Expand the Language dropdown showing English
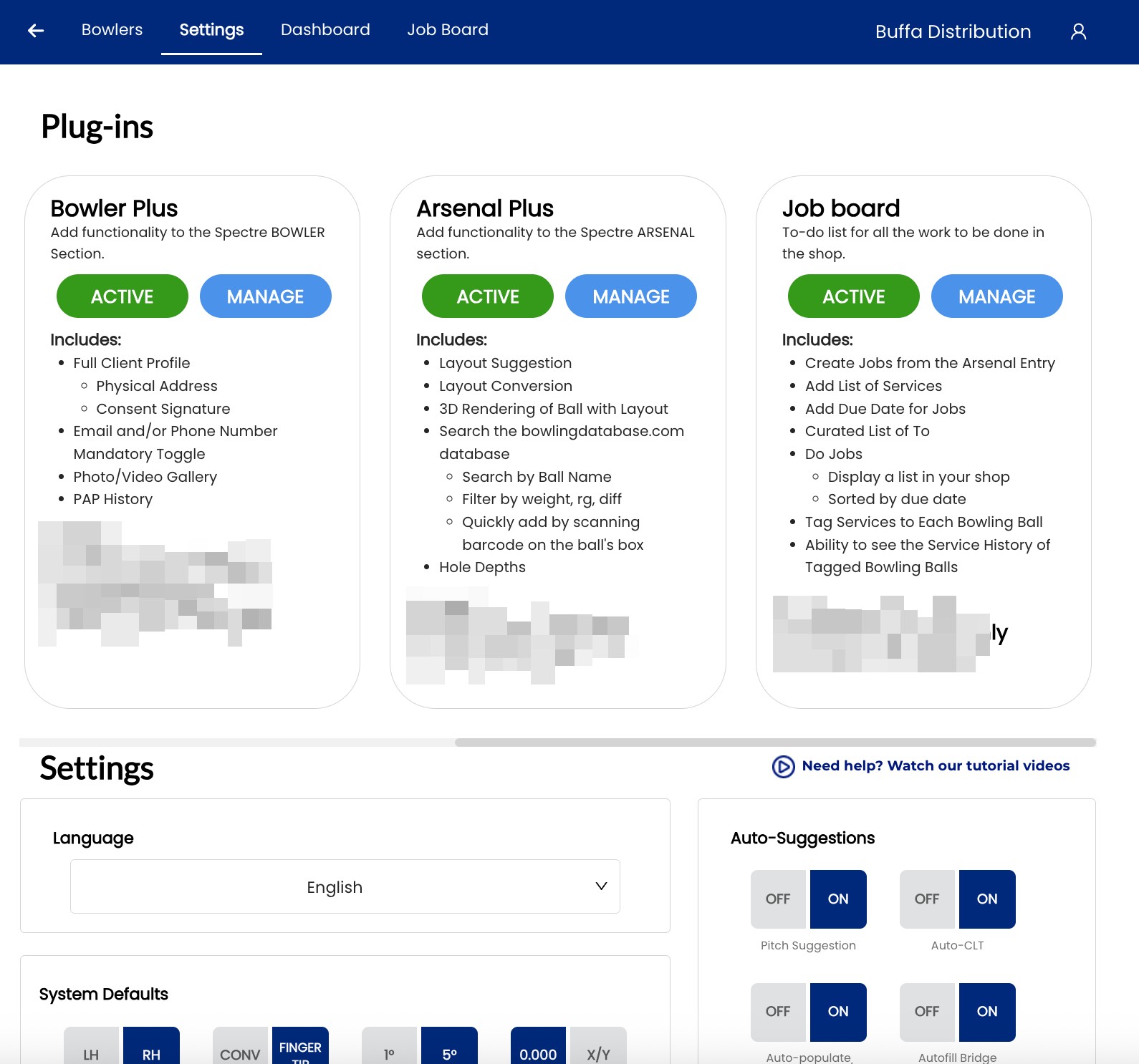Screen dimensions: 1139x1064 pos(345,886)
